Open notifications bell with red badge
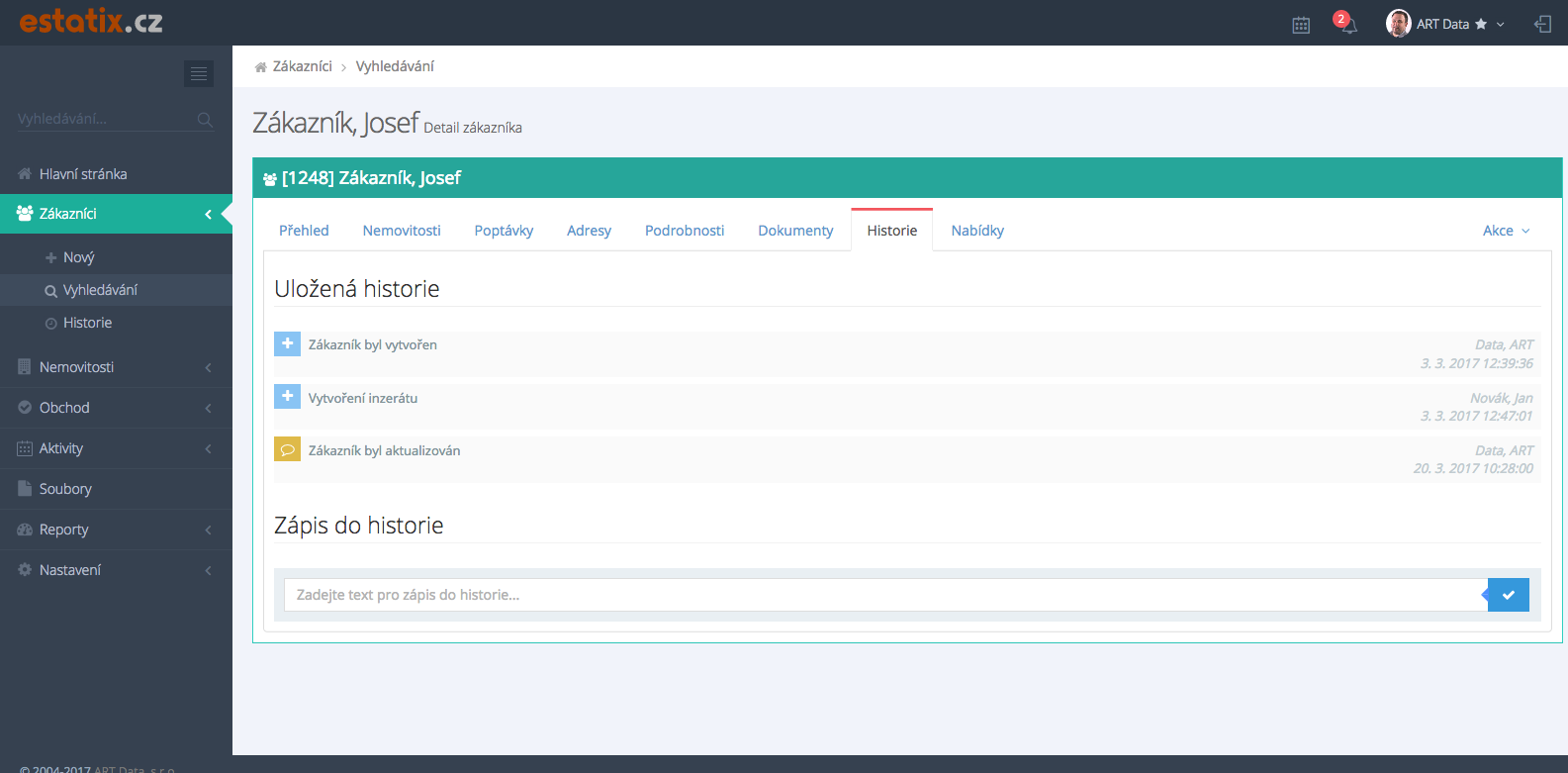 tap(1345, 23)
